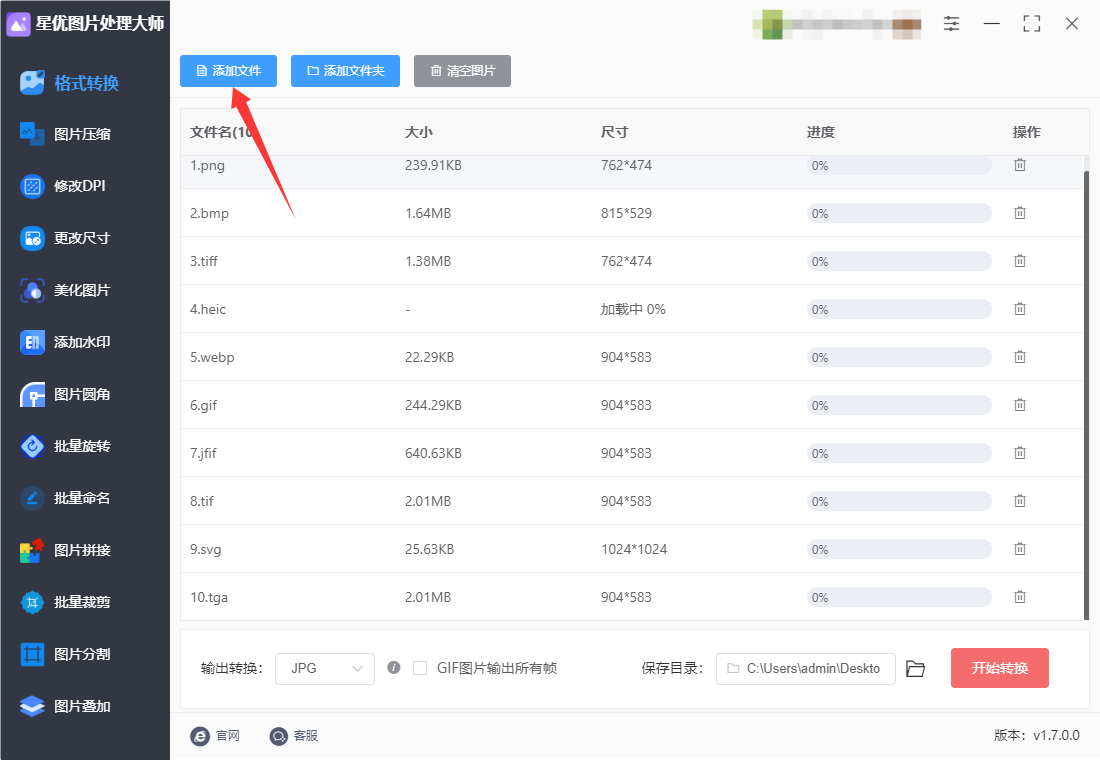Click 清空图片 clear images button
The height and width of the screenshot is (760, 1100).
462,71
